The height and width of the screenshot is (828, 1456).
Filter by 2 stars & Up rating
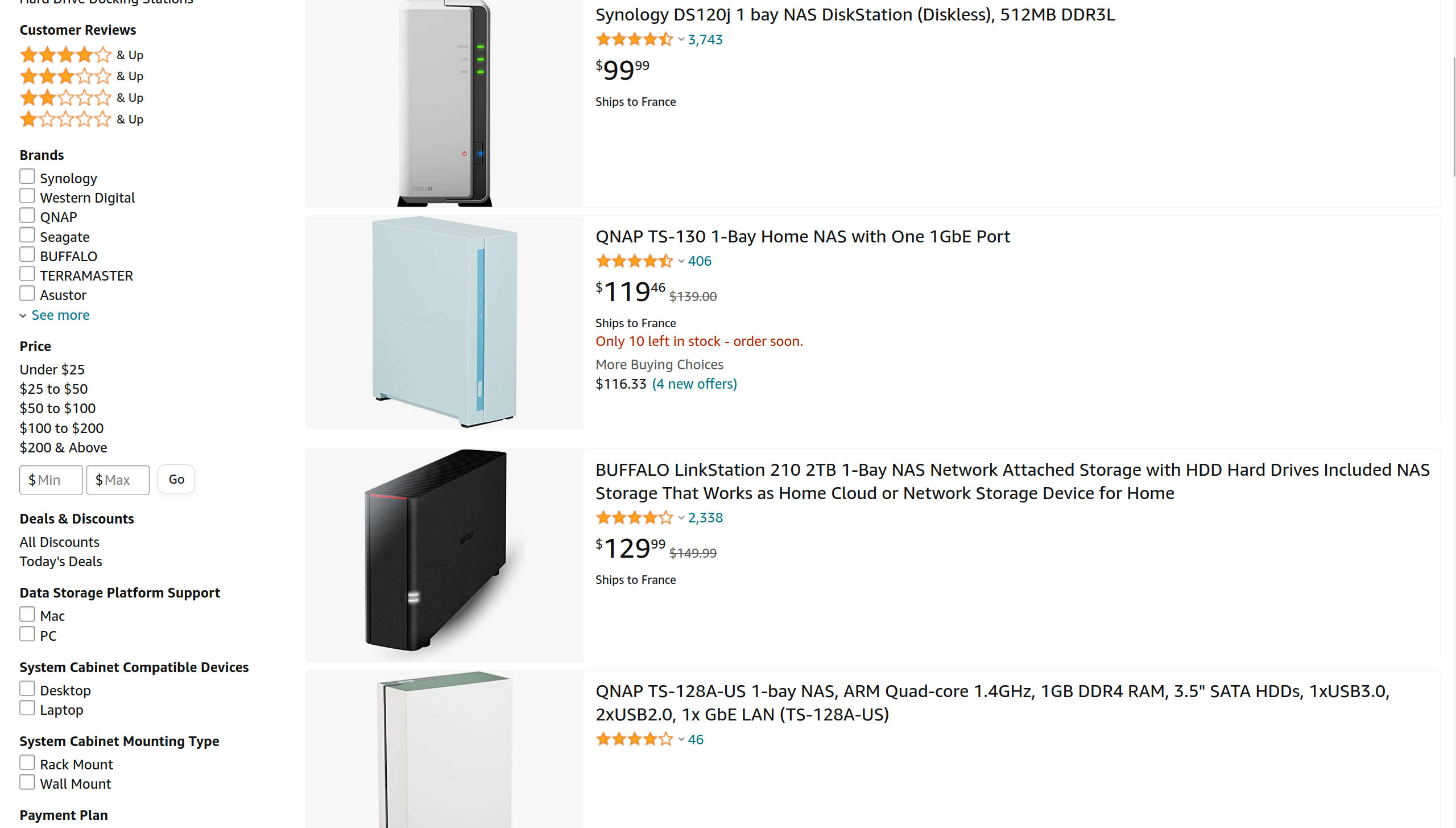(x=81, y=97)
